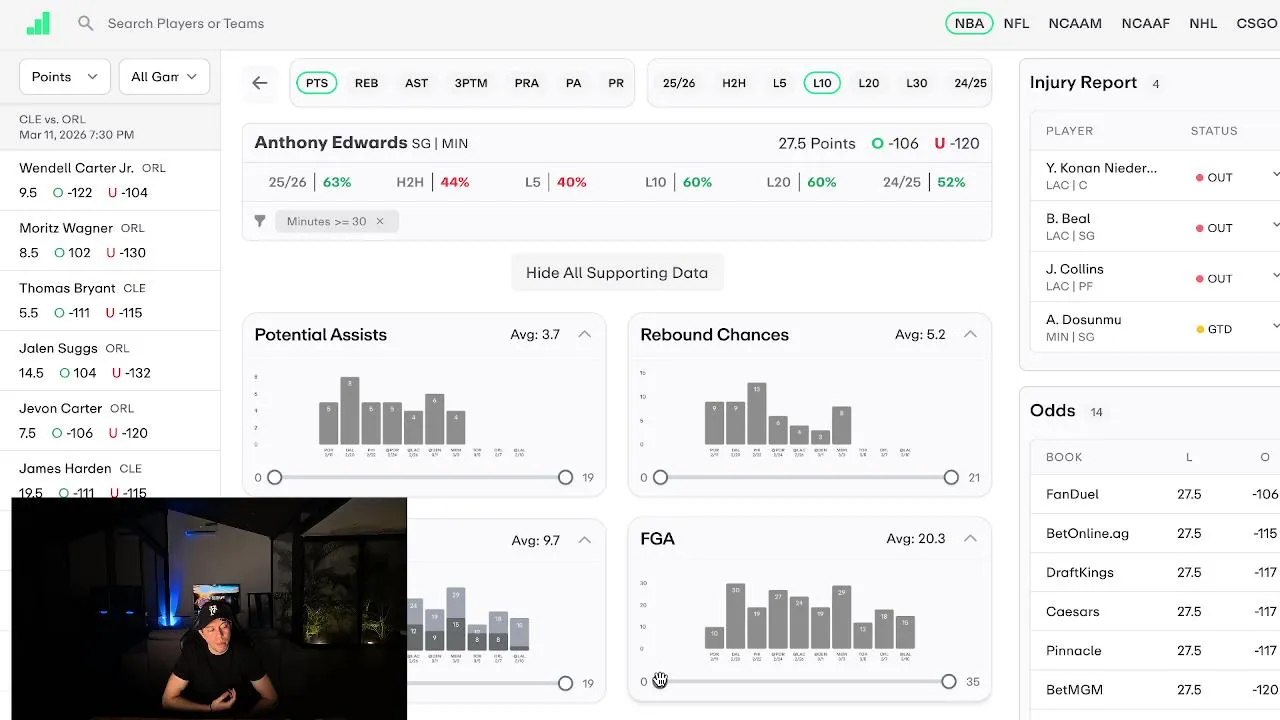
Task: Click the search magnifier icon
Action: [x=86, y=23]
